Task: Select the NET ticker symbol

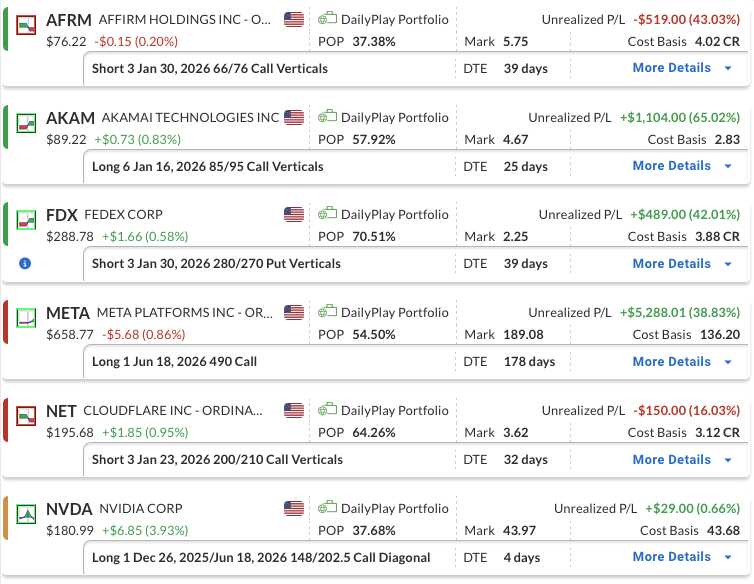Action: [60, 412]
